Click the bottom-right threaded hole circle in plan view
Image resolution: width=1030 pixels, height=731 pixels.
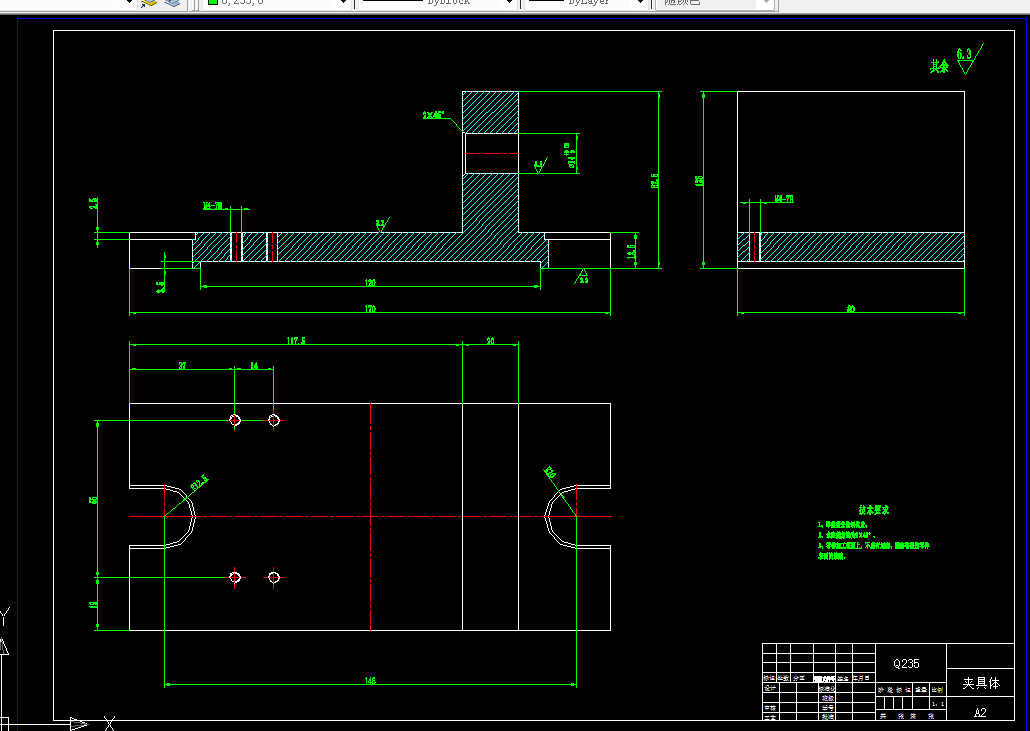pyautogui.click(x=274, y=577)
